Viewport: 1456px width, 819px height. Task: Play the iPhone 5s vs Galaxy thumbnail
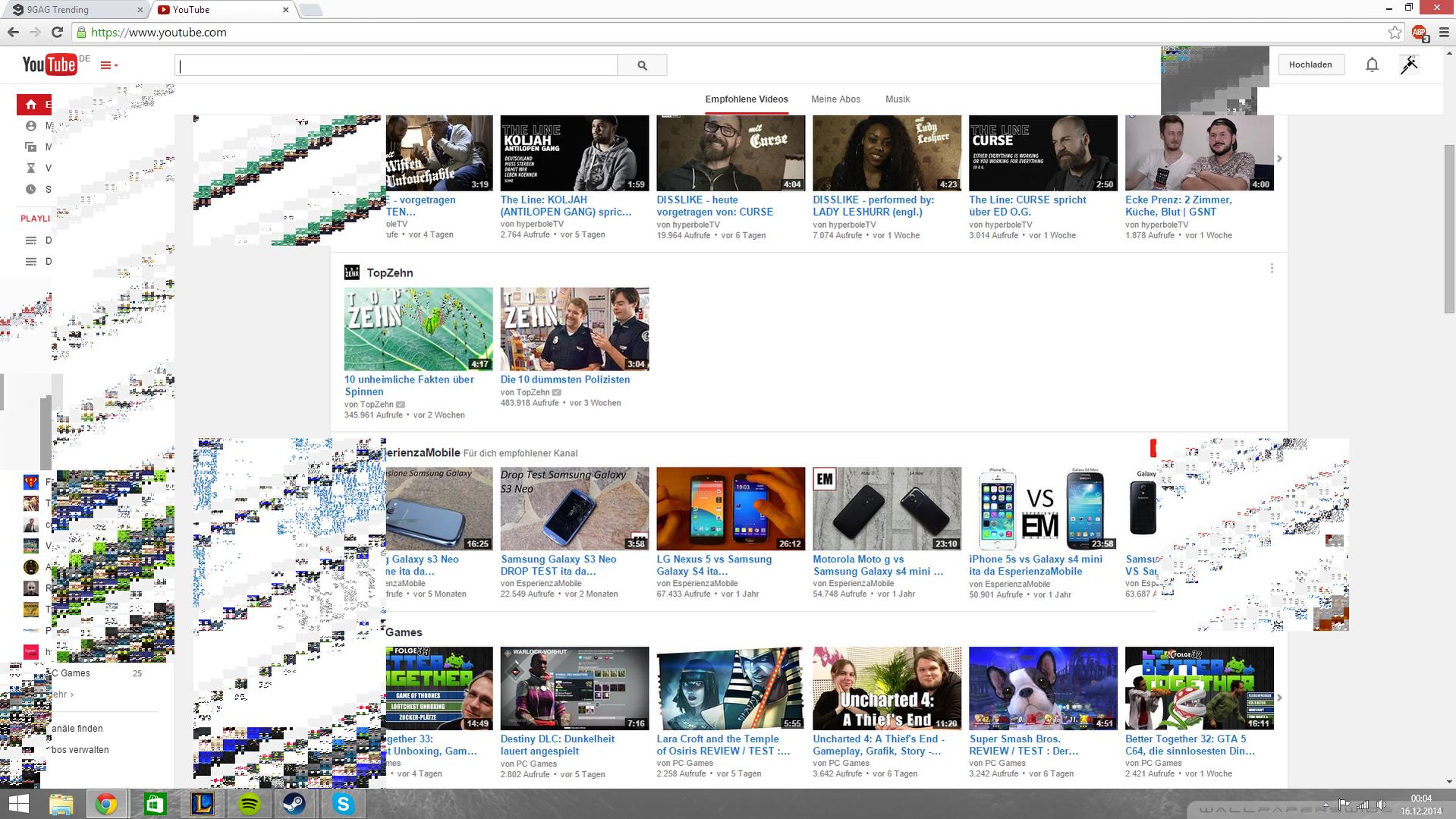(x=1043, y=509)
